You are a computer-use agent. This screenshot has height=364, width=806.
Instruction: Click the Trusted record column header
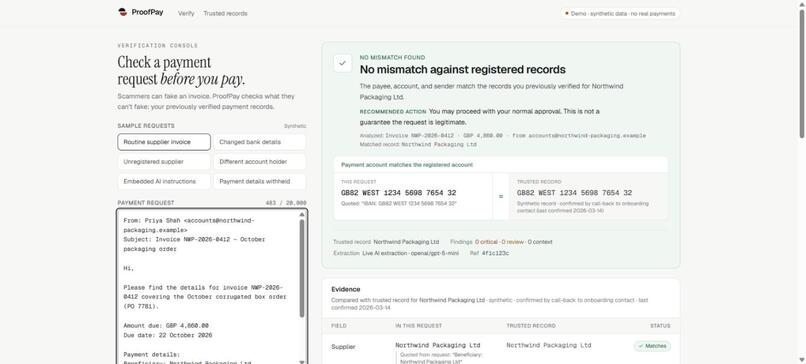531,325
